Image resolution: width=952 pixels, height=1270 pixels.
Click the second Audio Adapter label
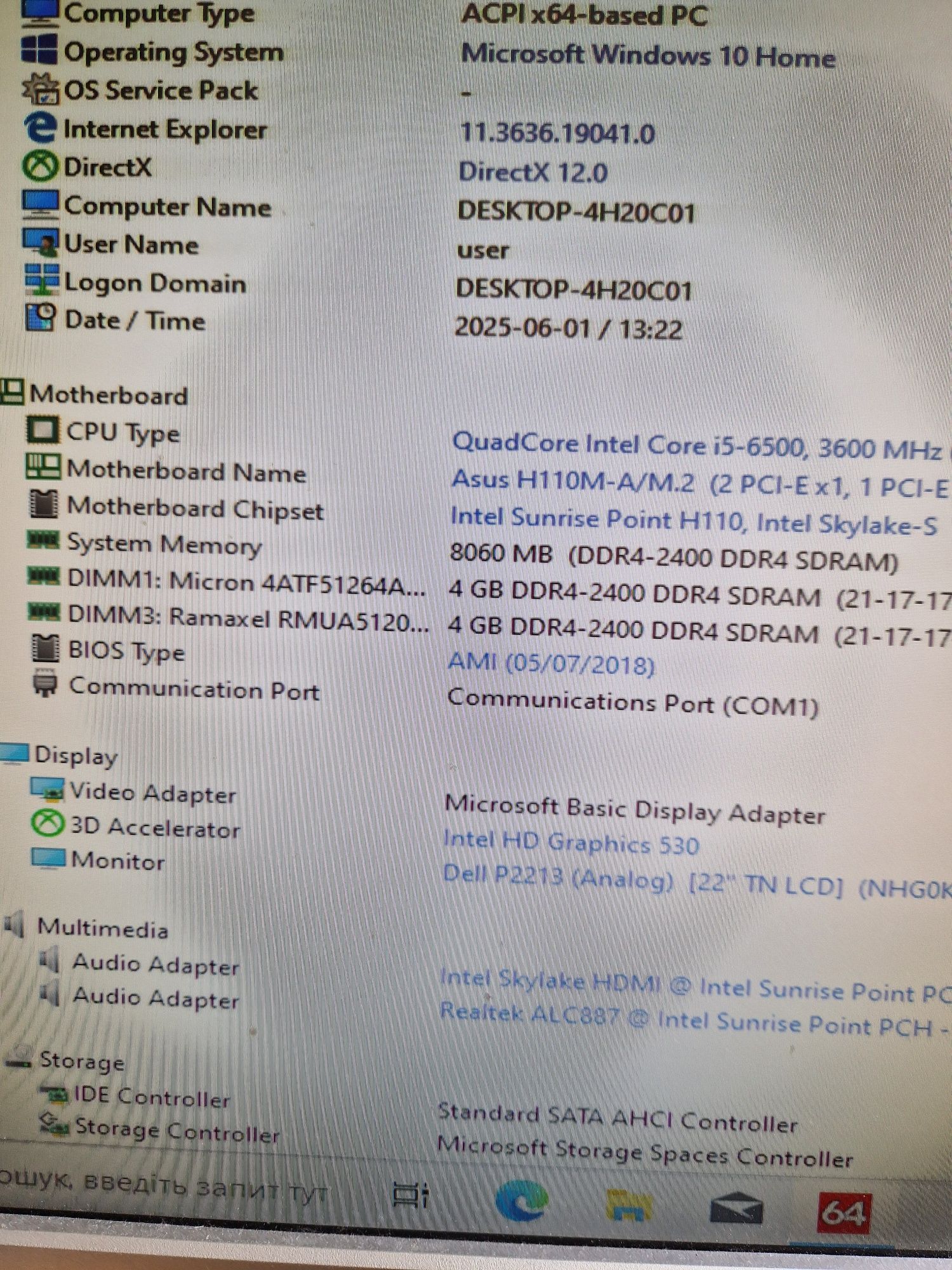(x=156, y=998)
